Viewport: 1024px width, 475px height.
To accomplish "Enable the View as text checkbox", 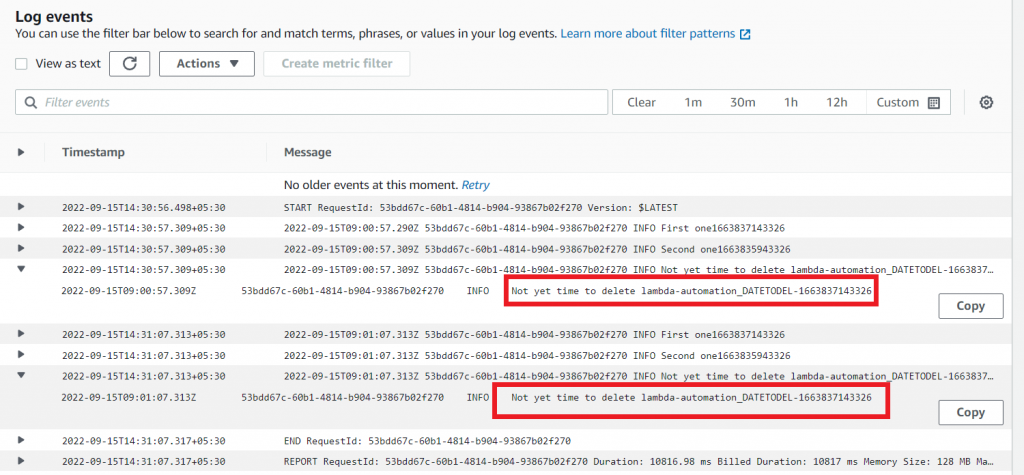I will [21, 64].
